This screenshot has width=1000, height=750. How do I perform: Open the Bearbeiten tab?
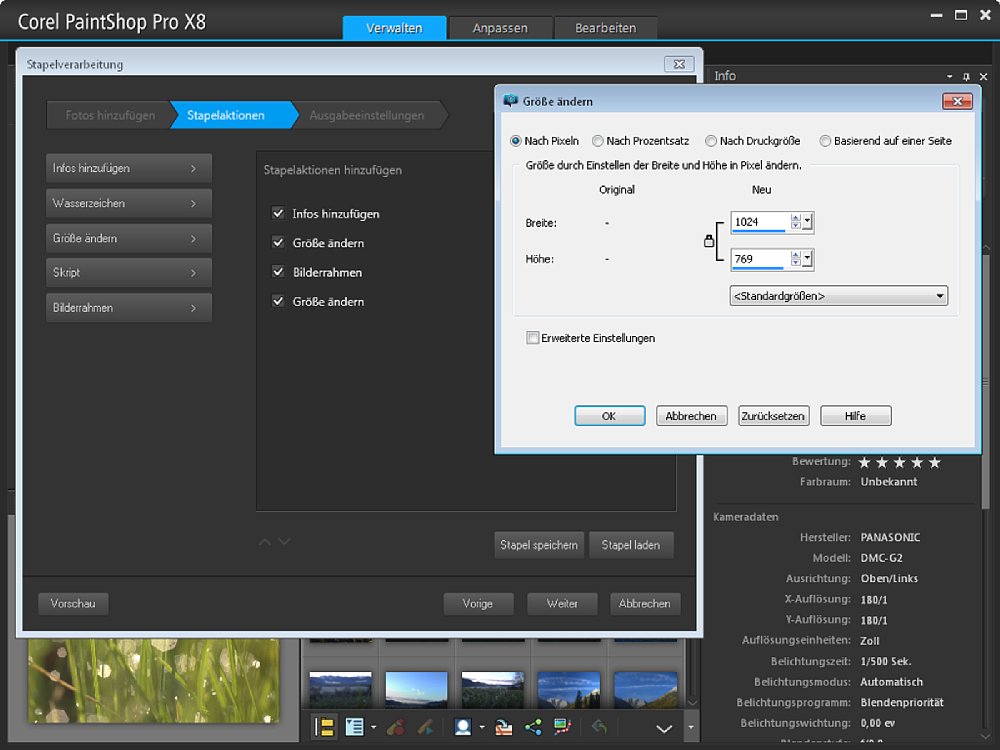(x=605, y=28)
